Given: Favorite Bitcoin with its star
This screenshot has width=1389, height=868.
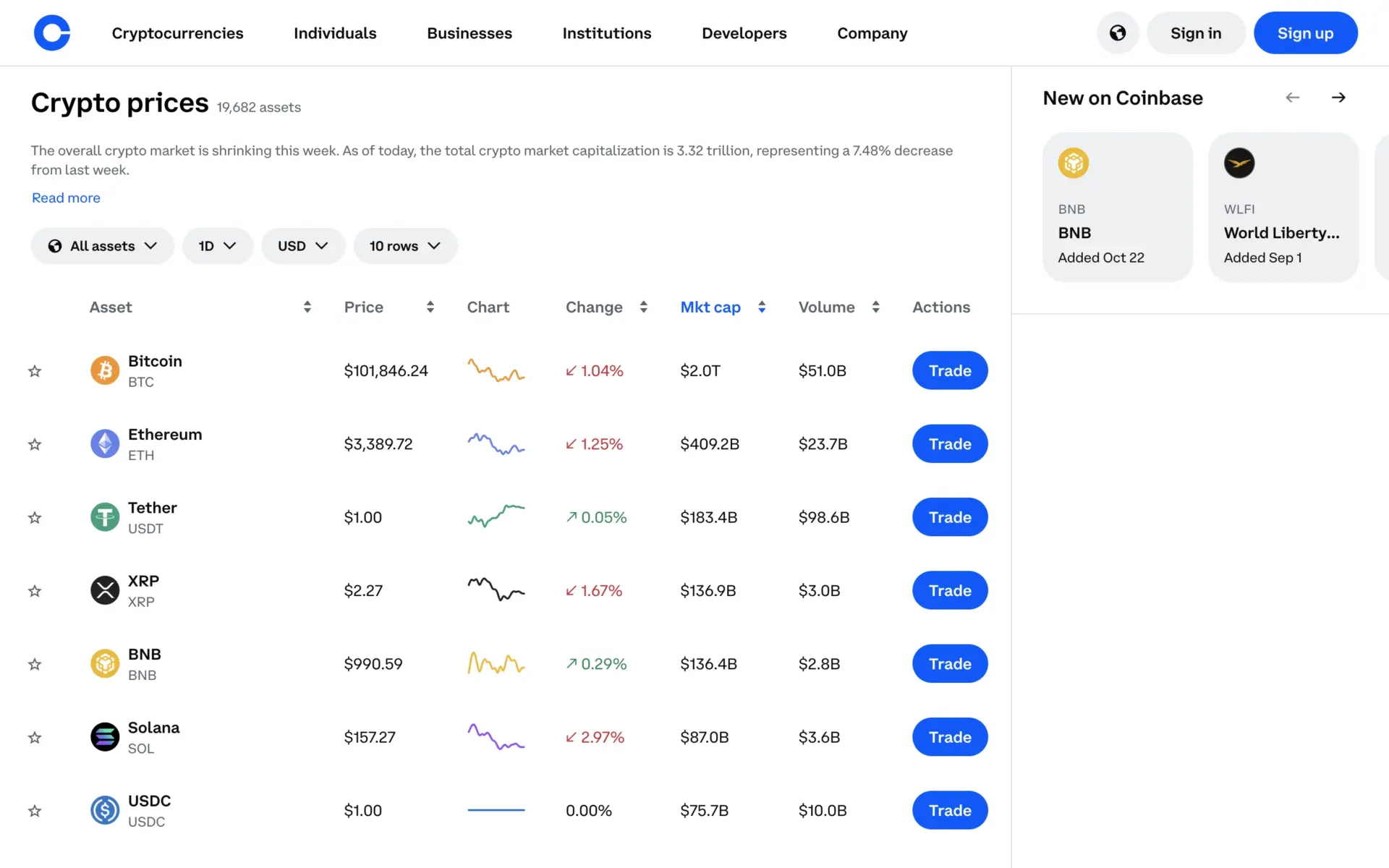Looking at the screenshot, I should [x=34, y=371].
